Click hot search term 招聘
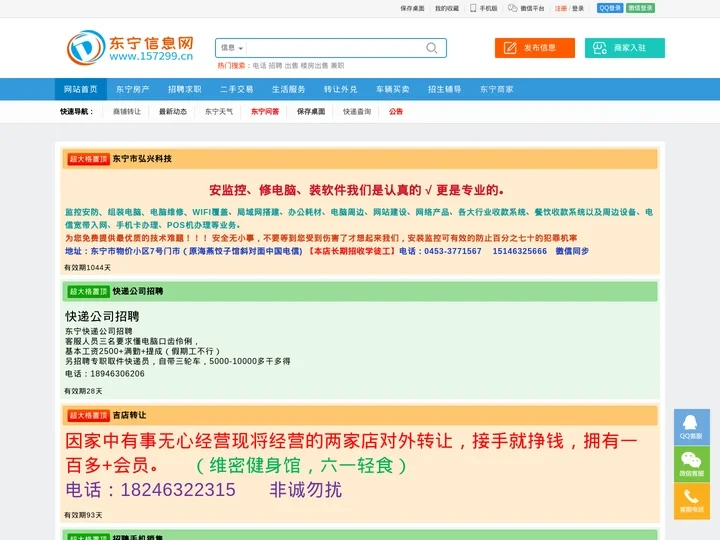 tap(276, 66)
